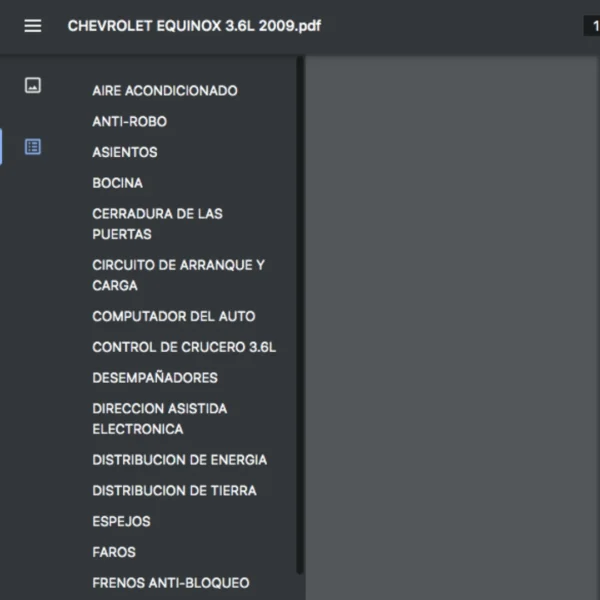Select the document outline icon
600x600 pixels.
point(33,147)
